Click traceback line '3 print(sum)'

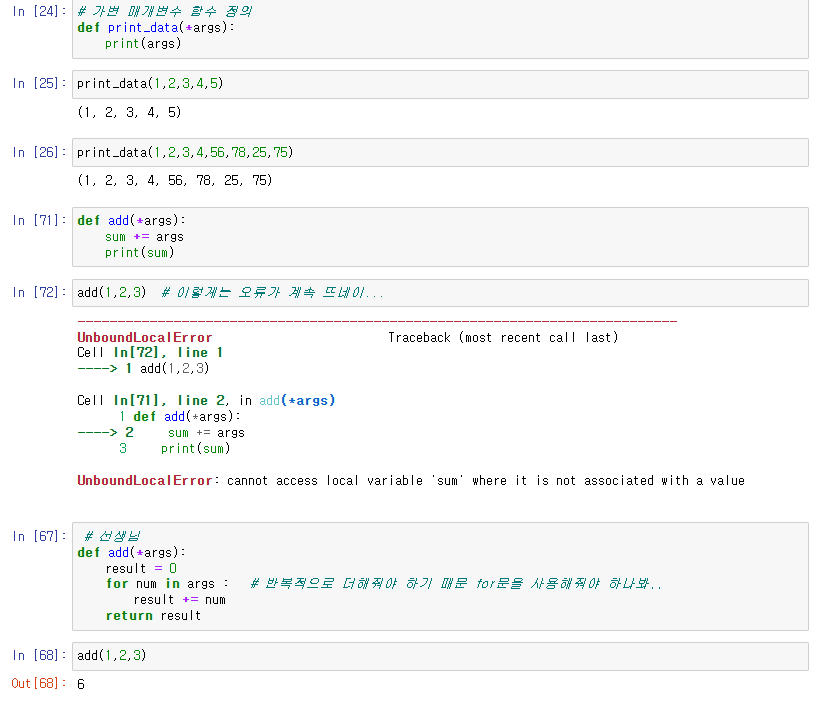175,448
